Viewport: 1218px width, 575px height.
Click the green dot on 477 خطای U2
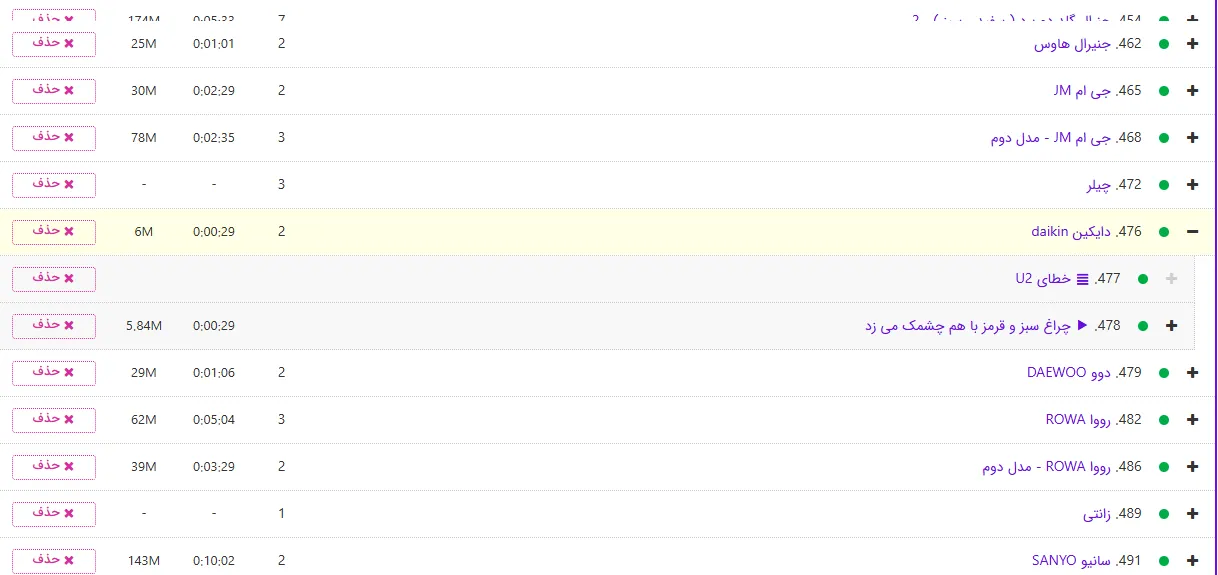(x=1143, y=279)
